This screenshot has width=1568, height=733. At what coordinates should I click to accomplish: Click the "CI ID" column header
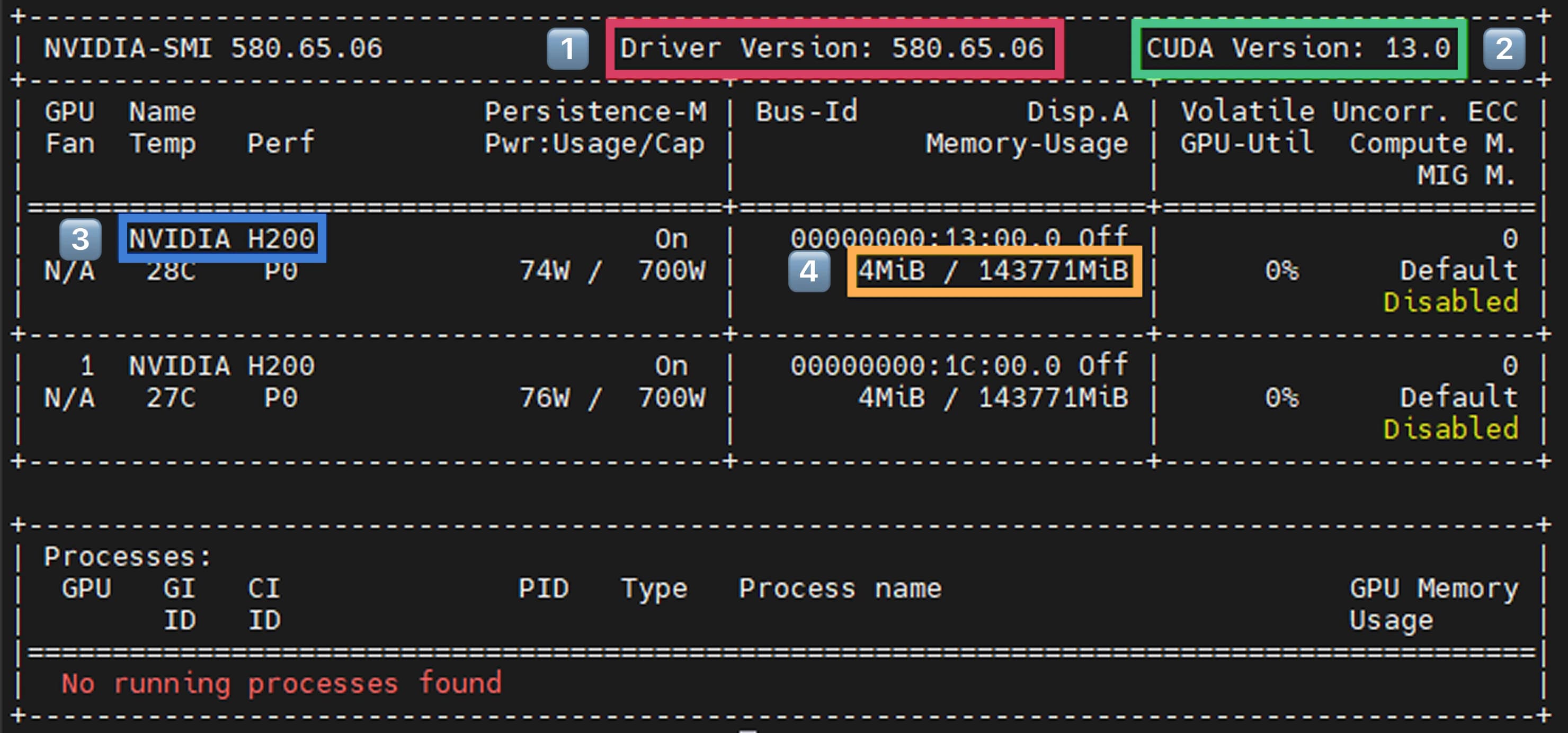264,604
